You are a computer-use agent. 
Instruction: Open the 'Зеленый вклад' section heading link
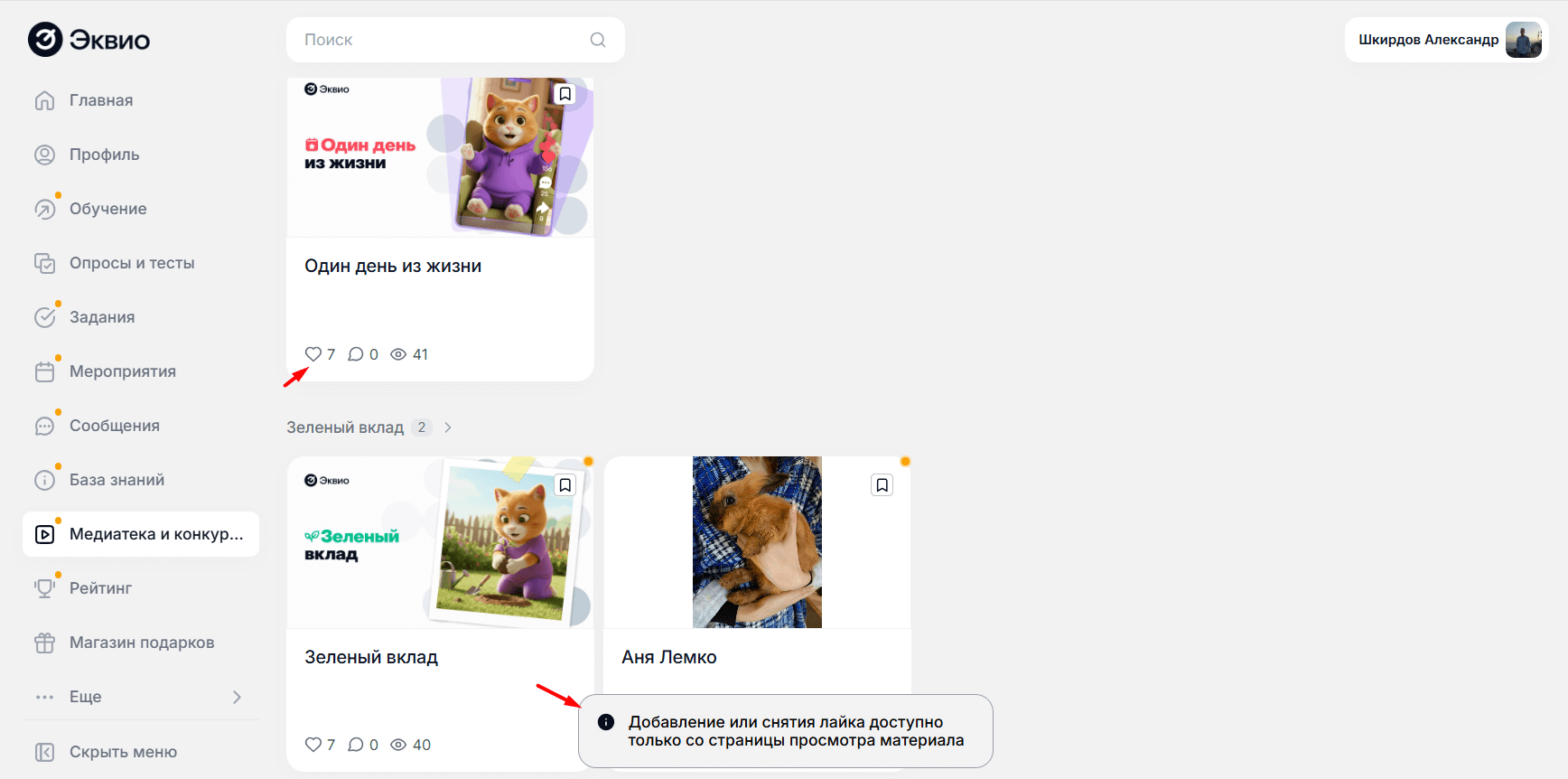[345, 427]
